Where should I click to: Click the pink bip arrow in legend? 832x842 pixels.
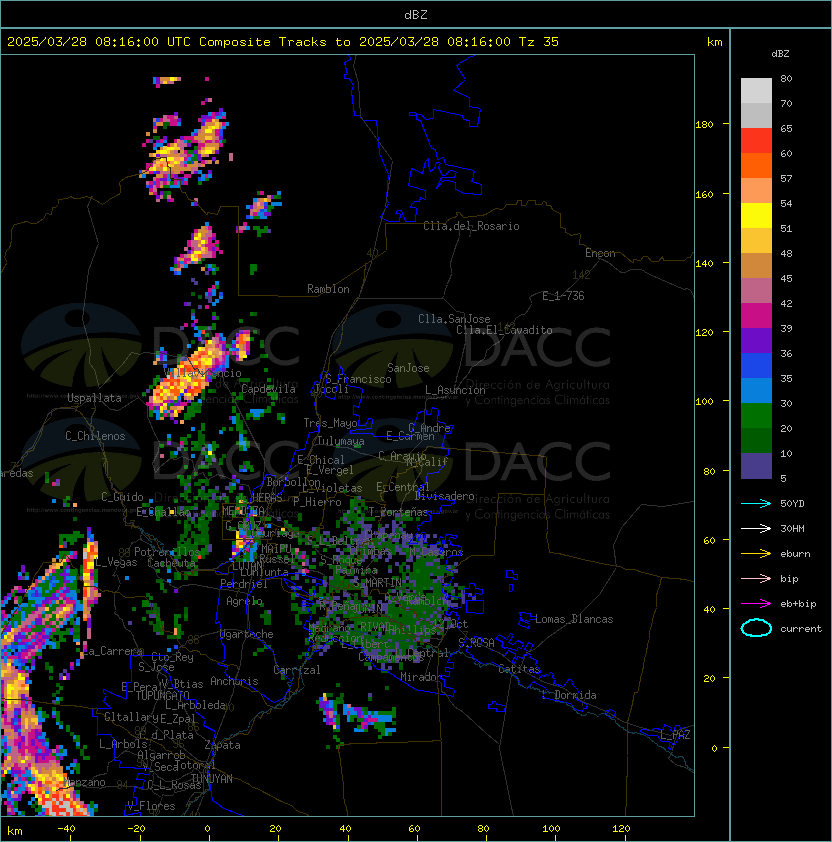click(x=756, y=578)
